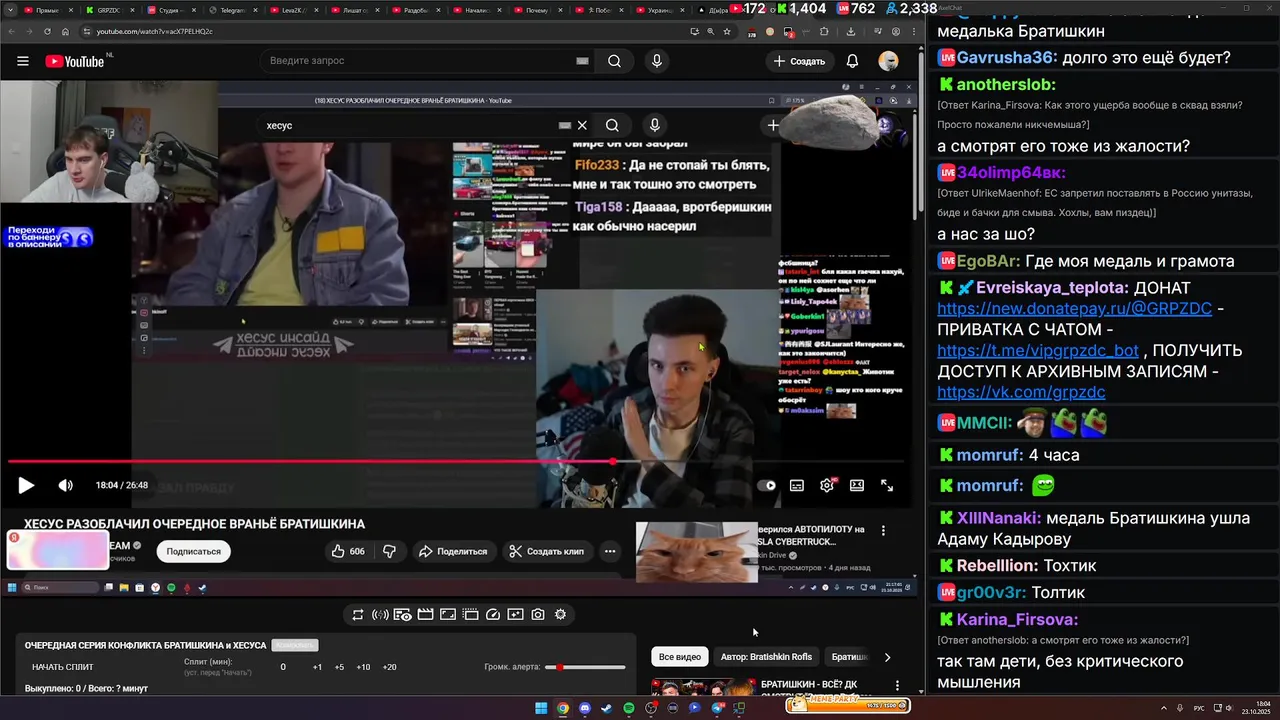The image size is (1280, 720).
Task: Switch to the Студия browser tab
Action: tap(170, 10)
